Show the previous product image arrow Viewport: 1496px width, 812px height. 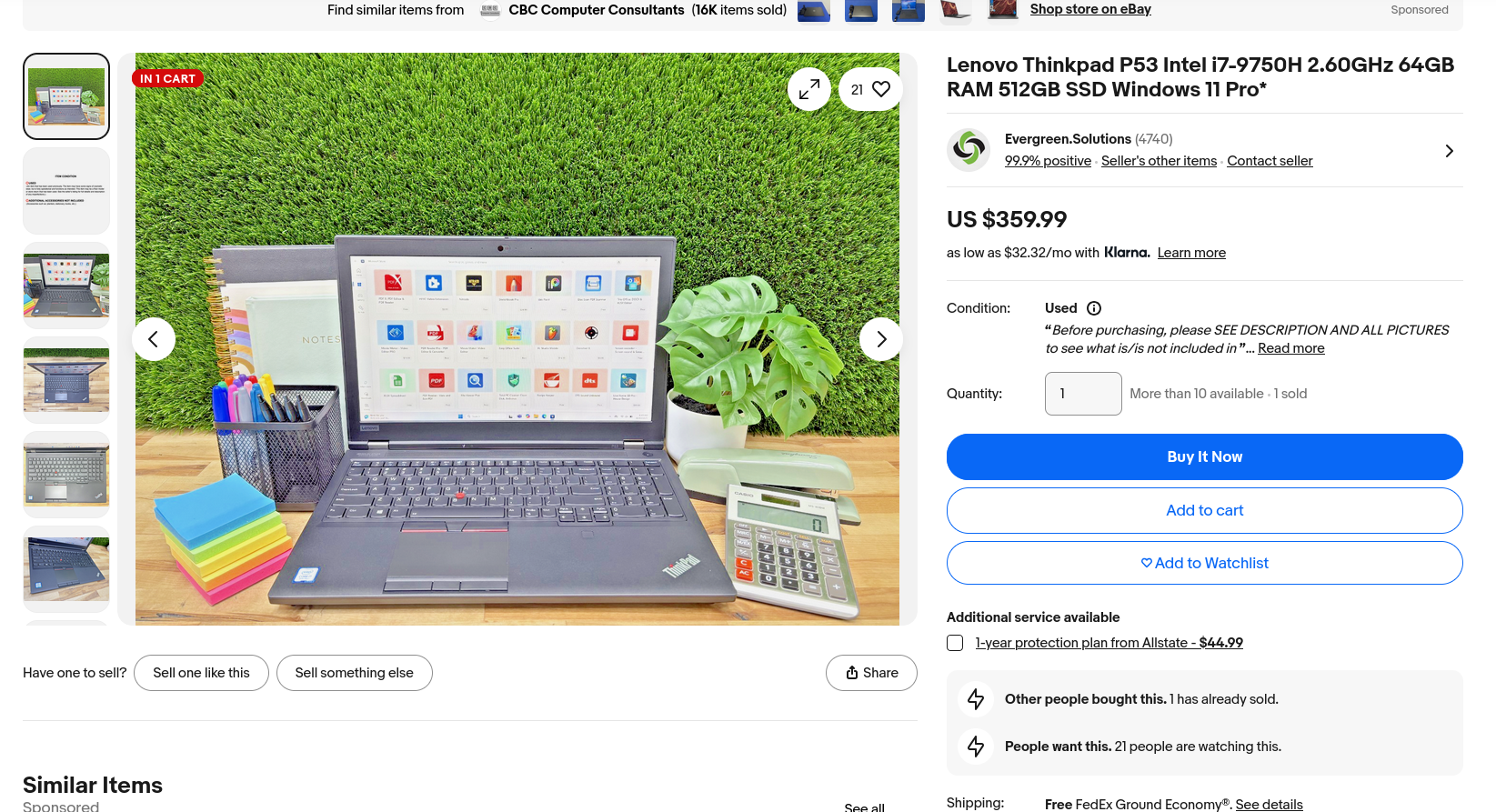coord(154,339)
